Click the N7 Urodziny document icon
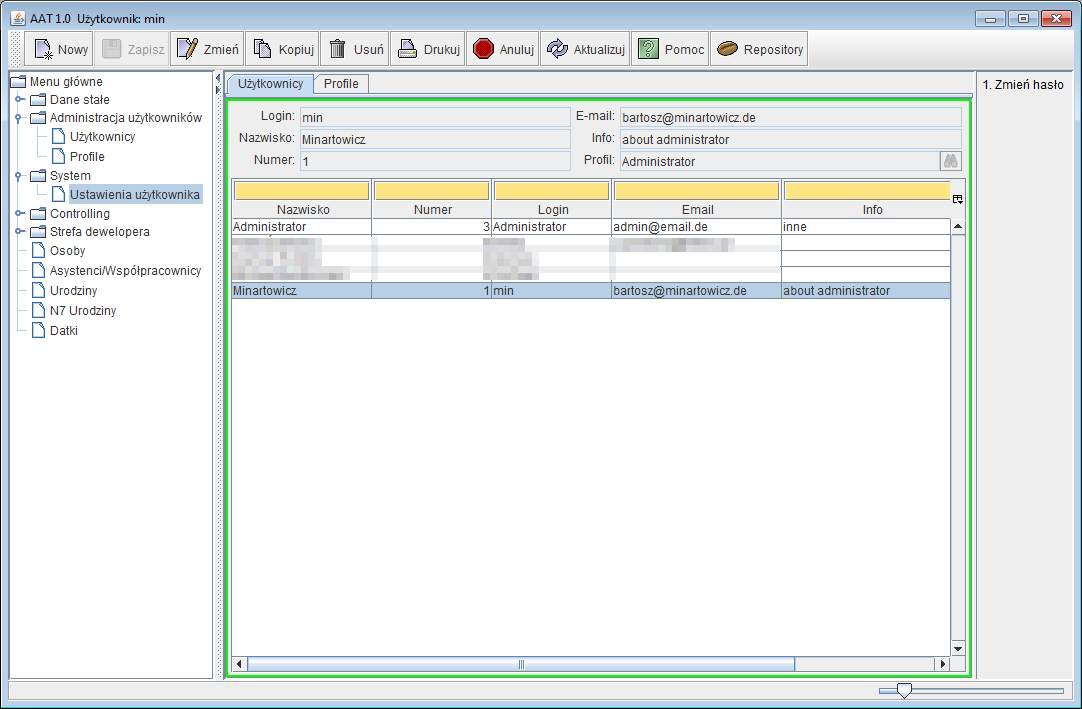 [39, 310]
